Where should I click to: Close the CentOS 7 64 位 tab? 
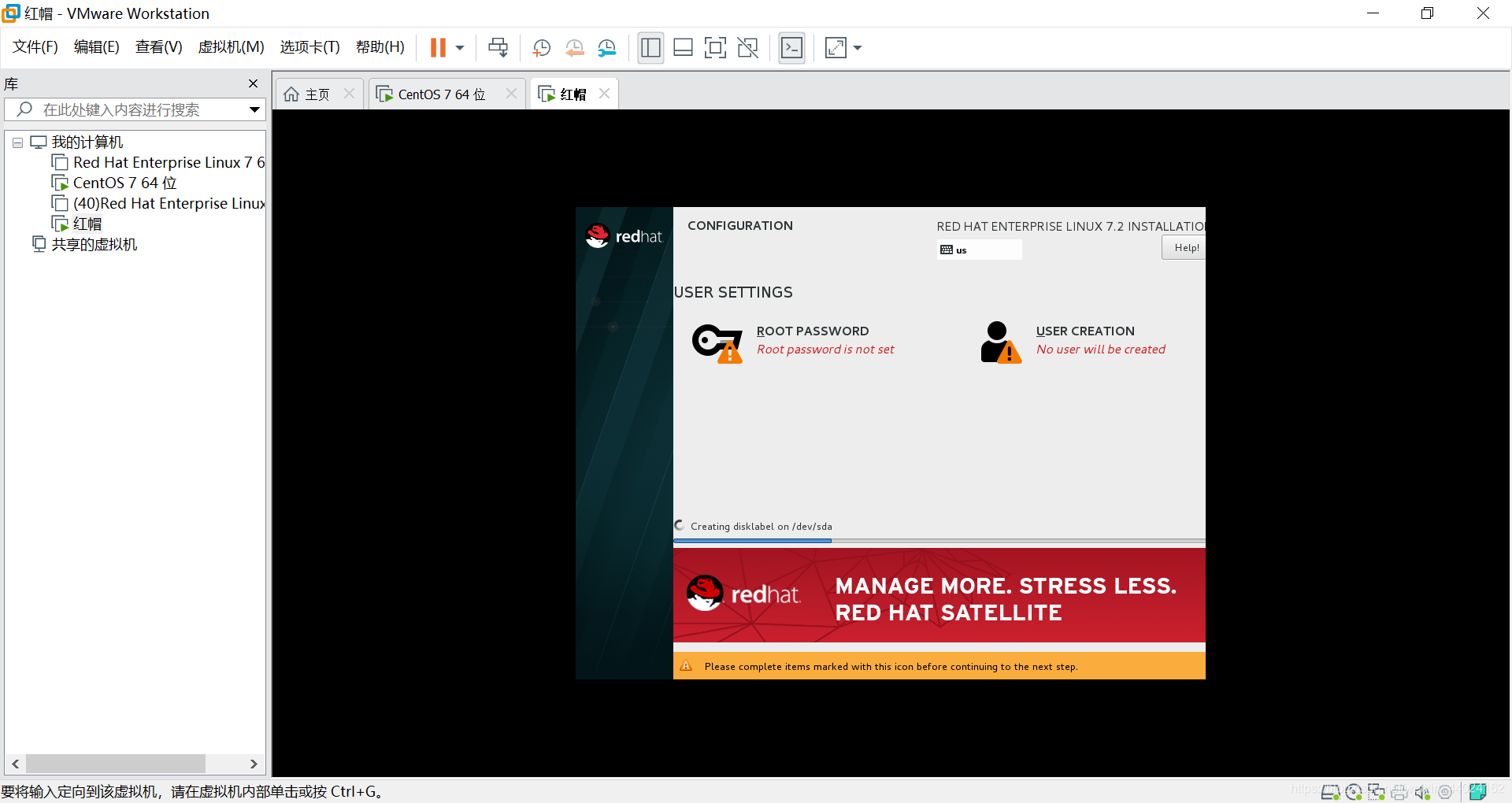point(511,94)
